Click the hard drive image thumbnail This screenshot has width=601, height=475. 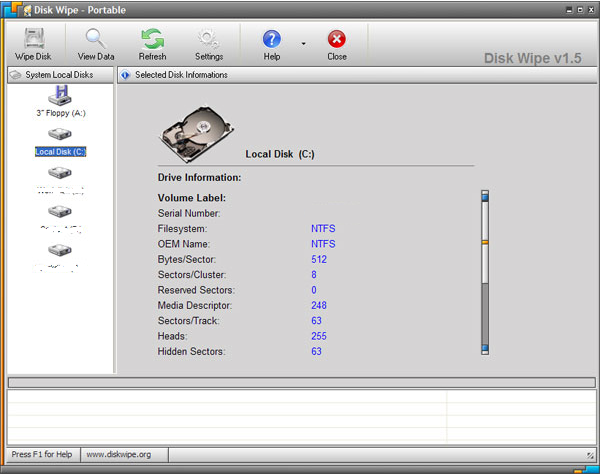(x=196, y=134)
